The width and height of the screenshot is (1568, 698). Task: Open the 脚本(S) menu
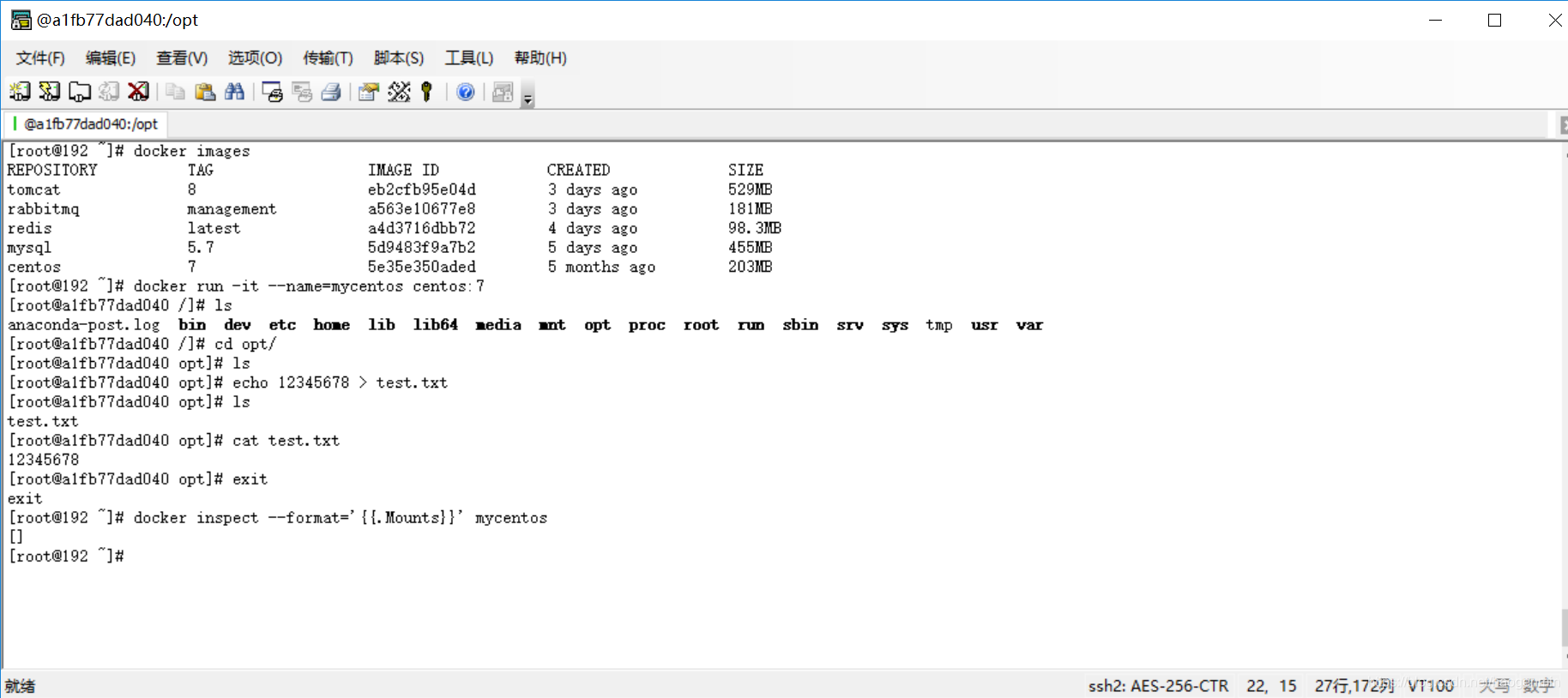pos(399,58)
